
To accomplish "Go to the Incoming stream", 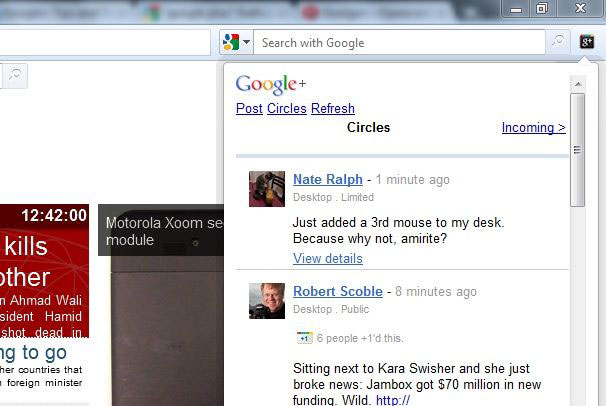I will 534,127.
